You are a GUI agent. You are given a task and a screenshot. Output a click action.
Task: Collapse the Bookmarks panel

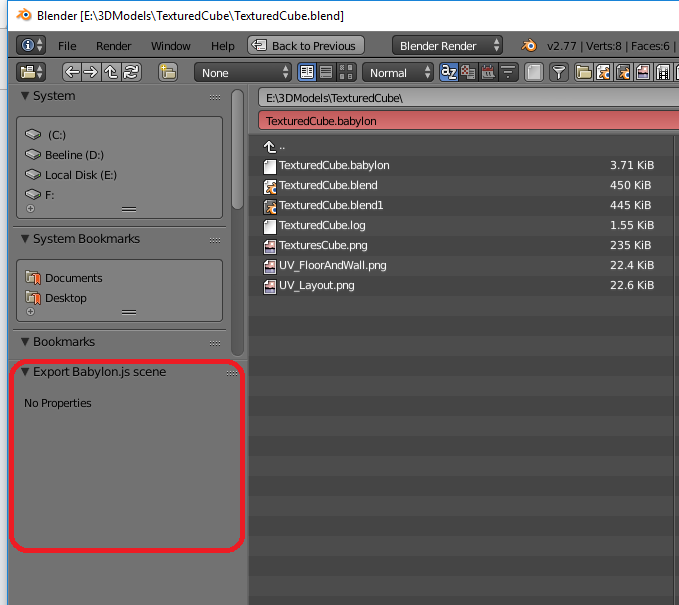pos(25,342)
